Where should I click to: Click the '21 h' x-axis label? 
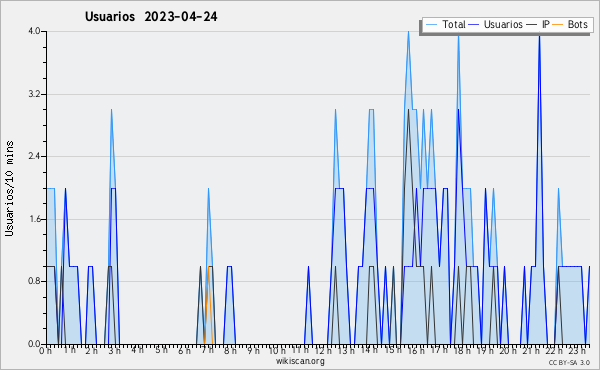click(531, 351)
